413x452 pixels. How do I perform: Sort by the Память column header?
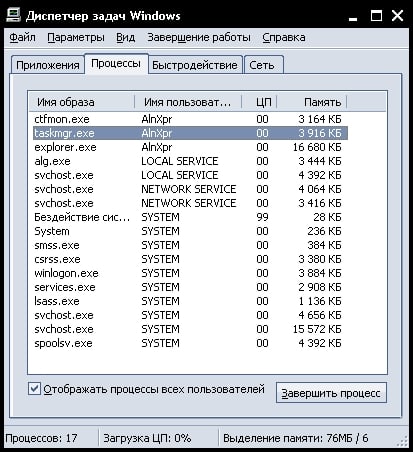point(312,102)
